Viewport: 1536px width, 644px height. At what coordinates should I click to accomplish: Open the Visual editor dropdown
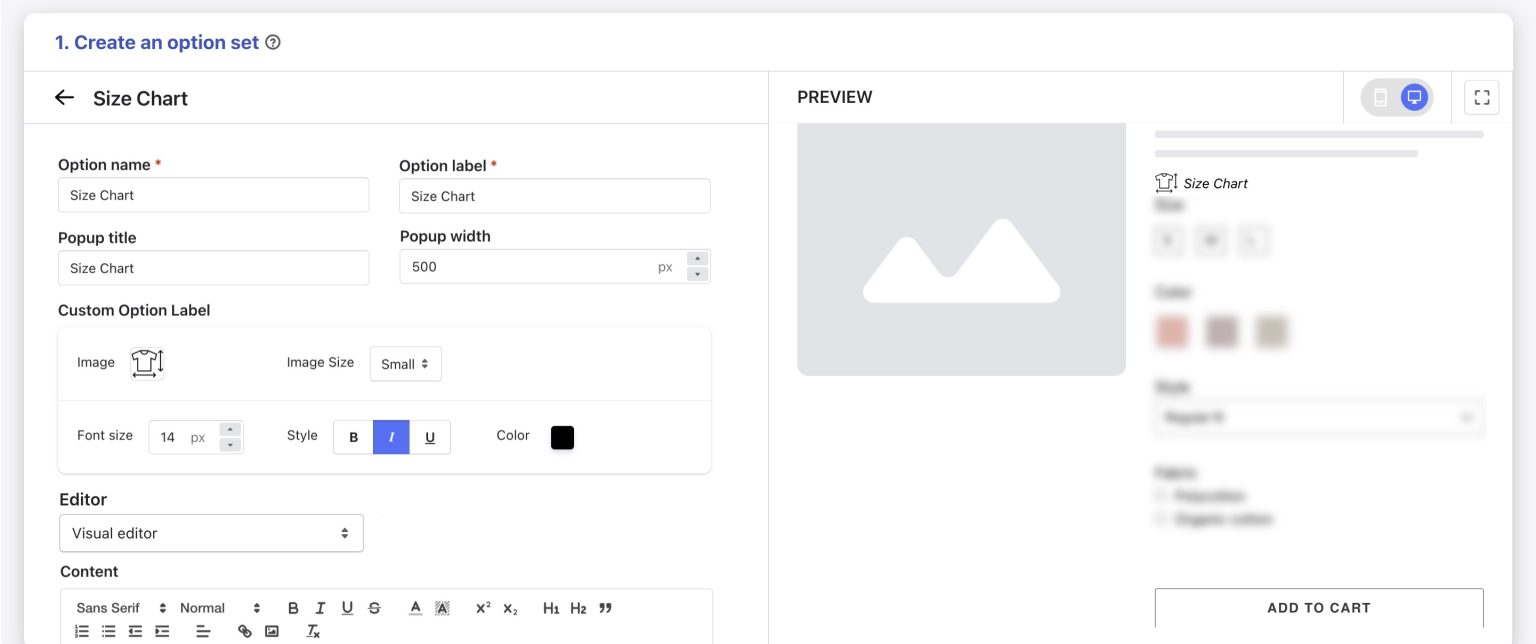pyautogui.click(x=211, y=533)
